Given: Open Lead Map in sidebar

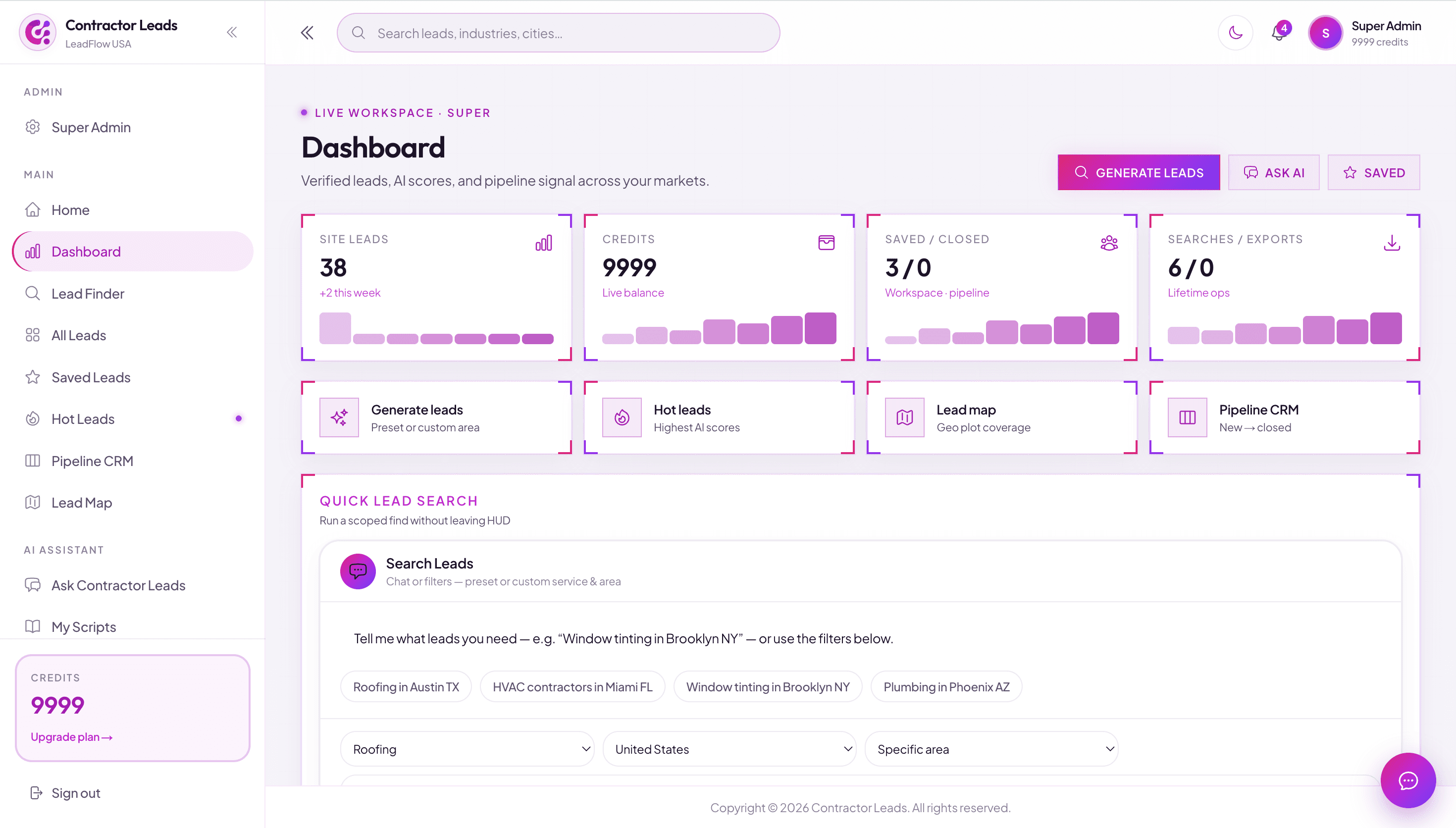Looking at the screenshot, I should (132, 503).
